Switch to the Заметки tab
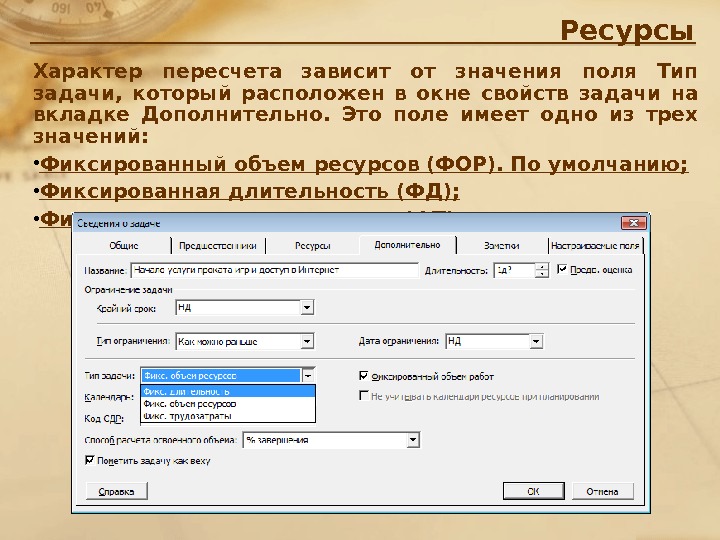Screen dimensions: 720x540 tap(501, 245)
